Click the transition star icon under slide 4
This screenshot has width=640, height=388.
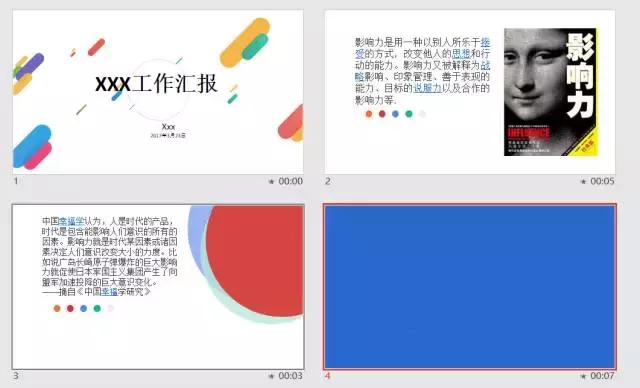click(x=583, y=376)
